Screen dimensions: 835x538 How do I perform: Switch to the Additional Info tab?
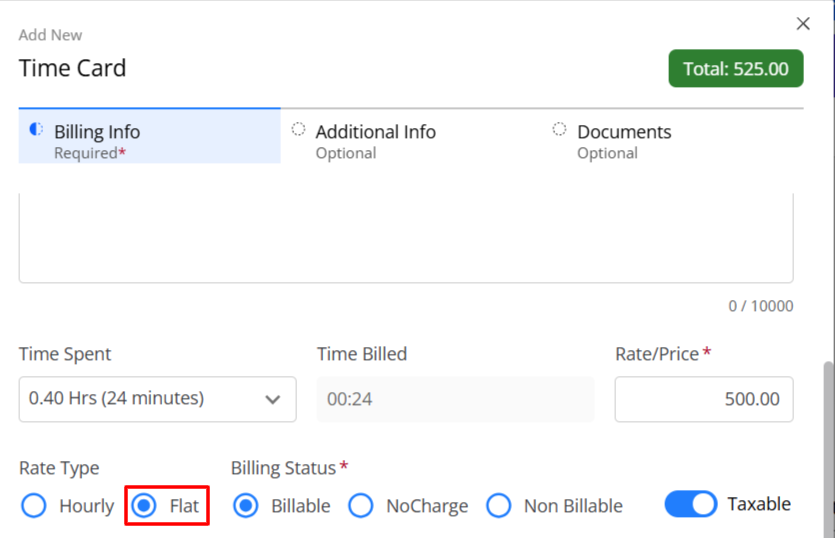click(411, 140)
